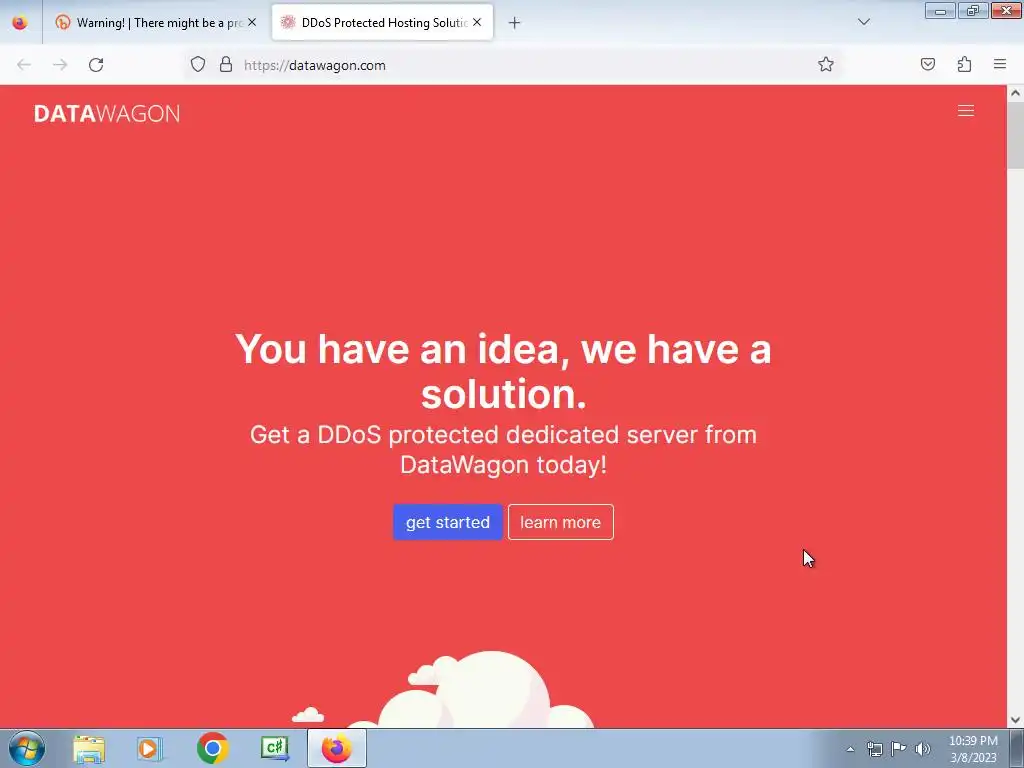Show hidden system tray icons

850,749
